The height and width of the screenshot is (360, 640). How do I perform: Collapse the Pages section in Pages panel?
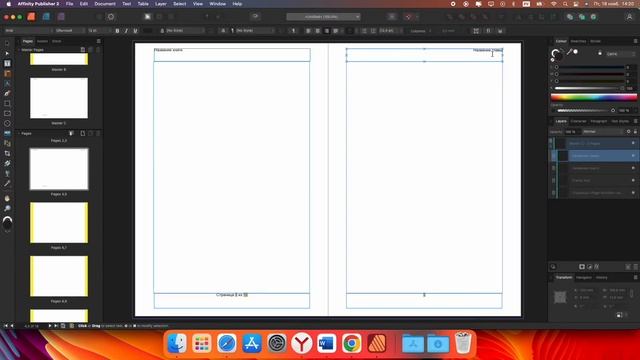click(18, 133)
